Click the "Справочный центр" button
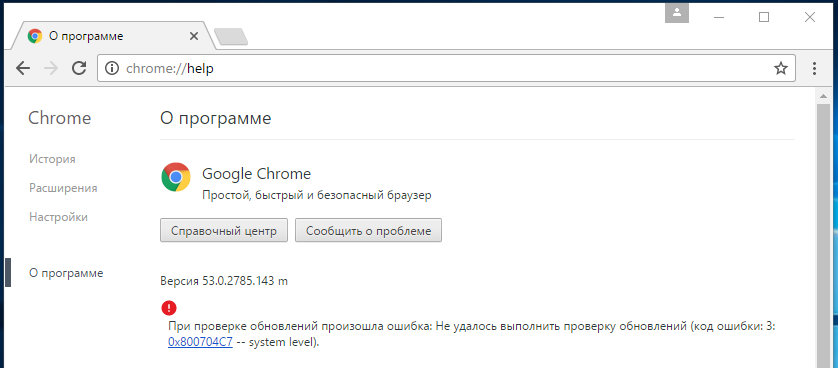This screenshot has width=838, height=368. (224, 231)
